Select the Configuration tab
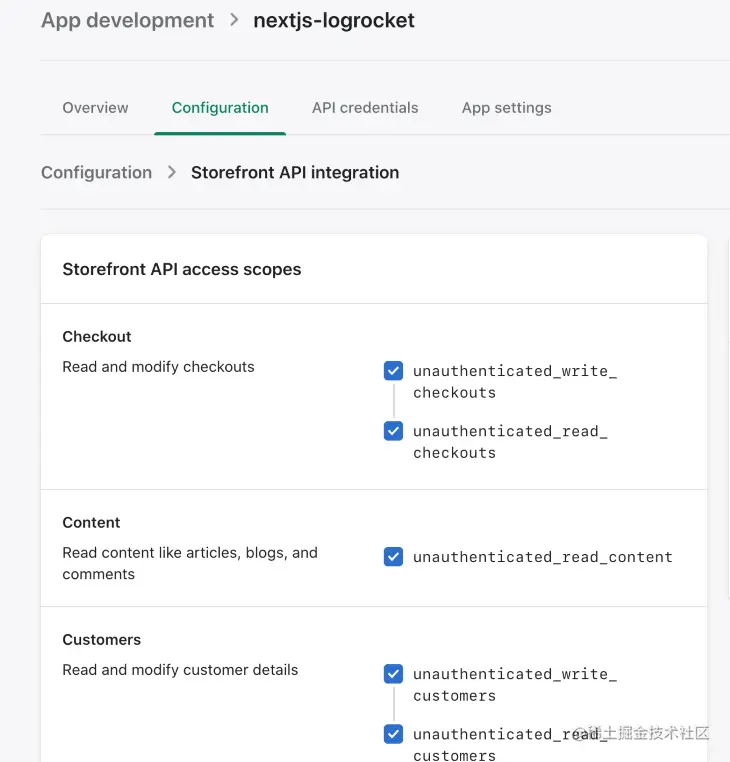The height and width of the screenshot is (762, 730). [x=220, y=108]
